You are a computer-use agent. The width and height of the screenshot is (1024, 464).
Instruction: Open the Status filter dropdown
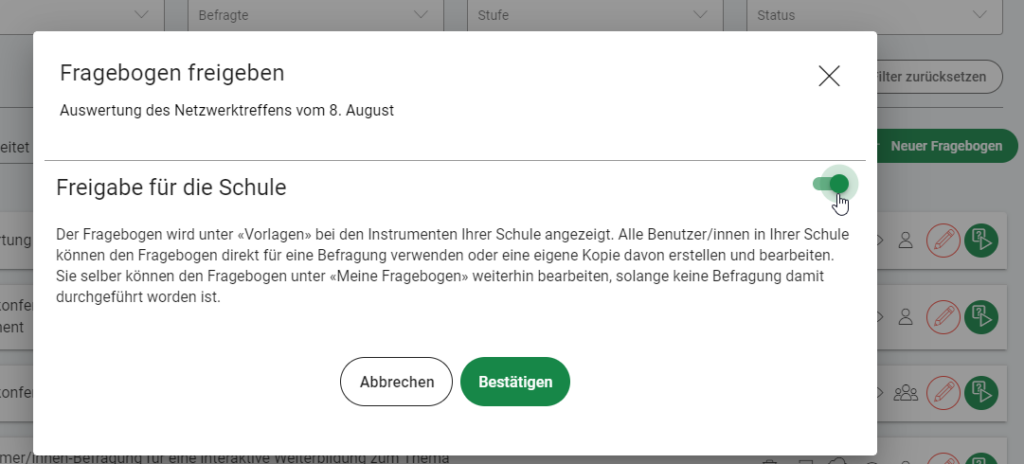click(x=874, y=14)
